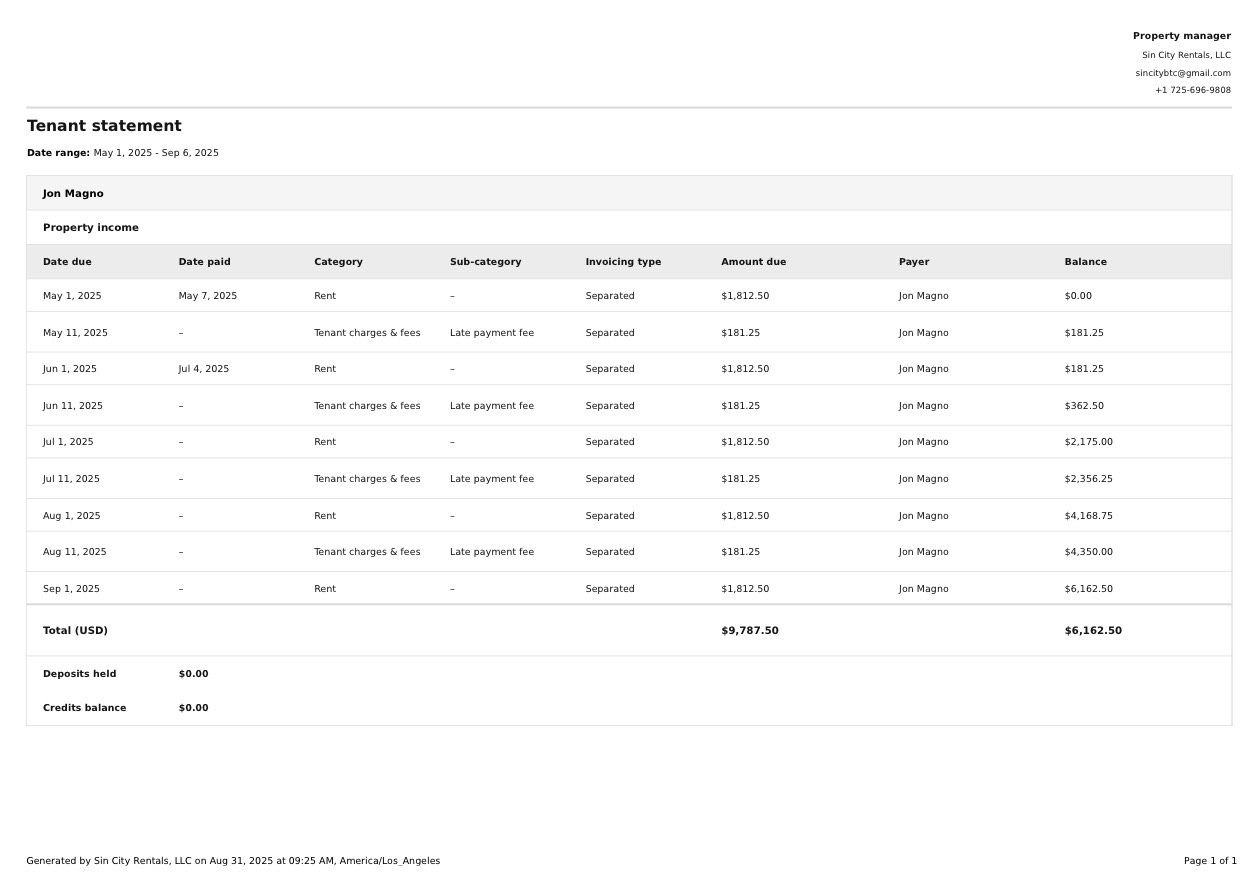Click the Invoicing type column header
The height and width of the screenshot is (882, 1254).
pyautogui.click(x=623, y=262)
